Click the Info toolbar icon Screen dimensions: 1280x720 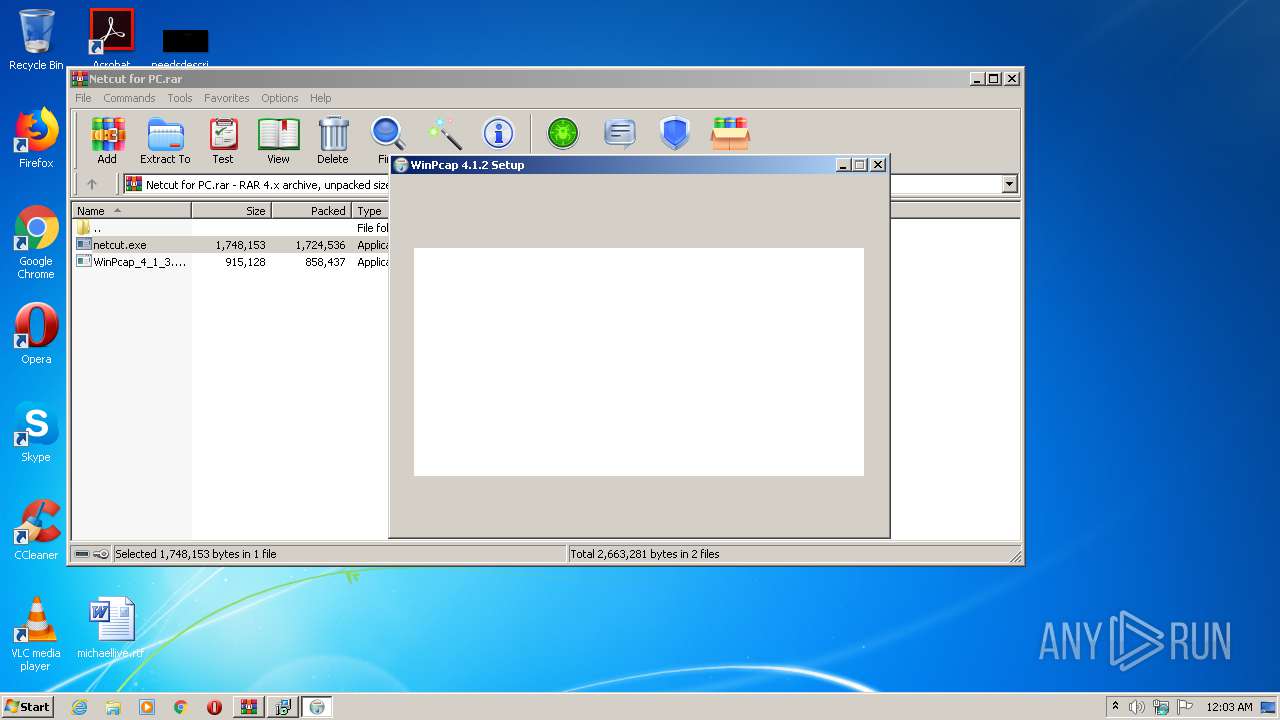pyautogui.click(x=498, y=134)
